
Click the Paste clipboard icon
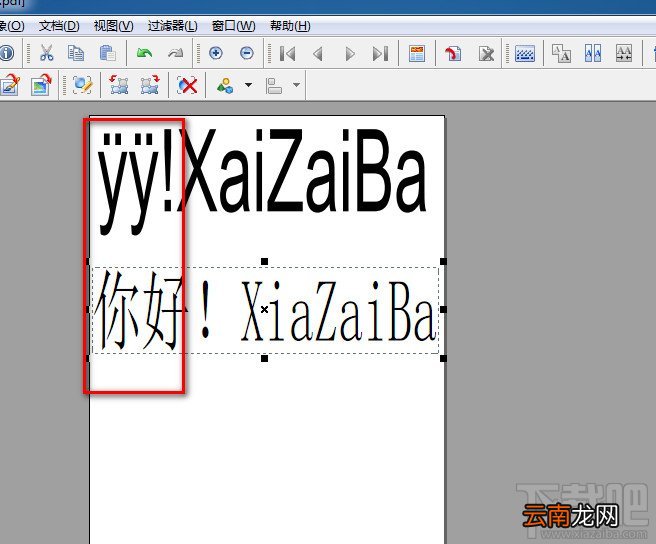[x=108, y=53]
